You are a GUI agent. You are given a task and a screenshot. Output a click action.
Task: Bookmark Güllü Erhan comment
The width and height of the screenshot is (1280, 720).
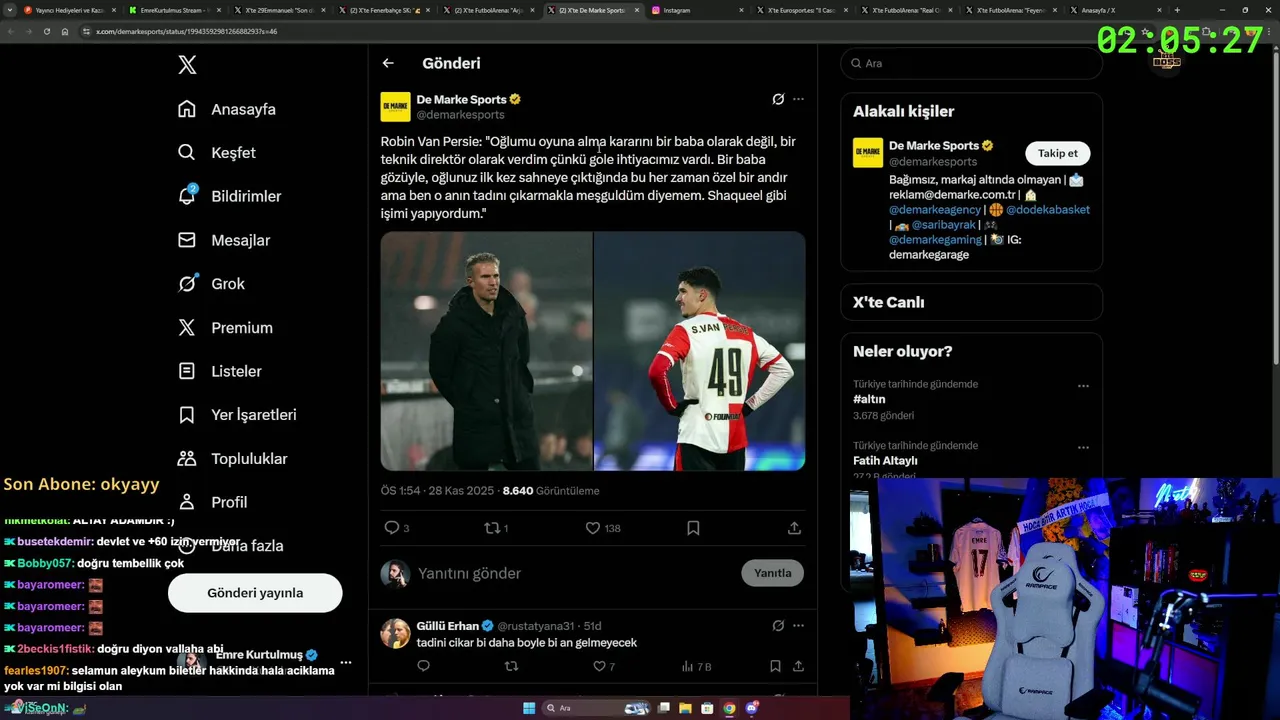click(775, 666)
